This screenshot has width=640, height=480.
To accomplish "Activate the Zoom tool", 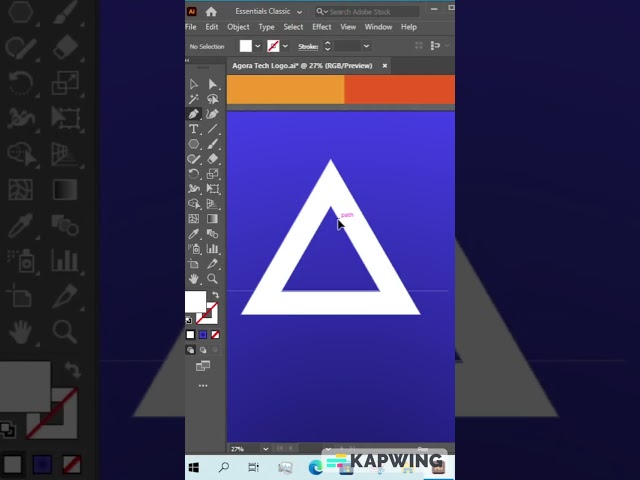I will coord(212,279).
